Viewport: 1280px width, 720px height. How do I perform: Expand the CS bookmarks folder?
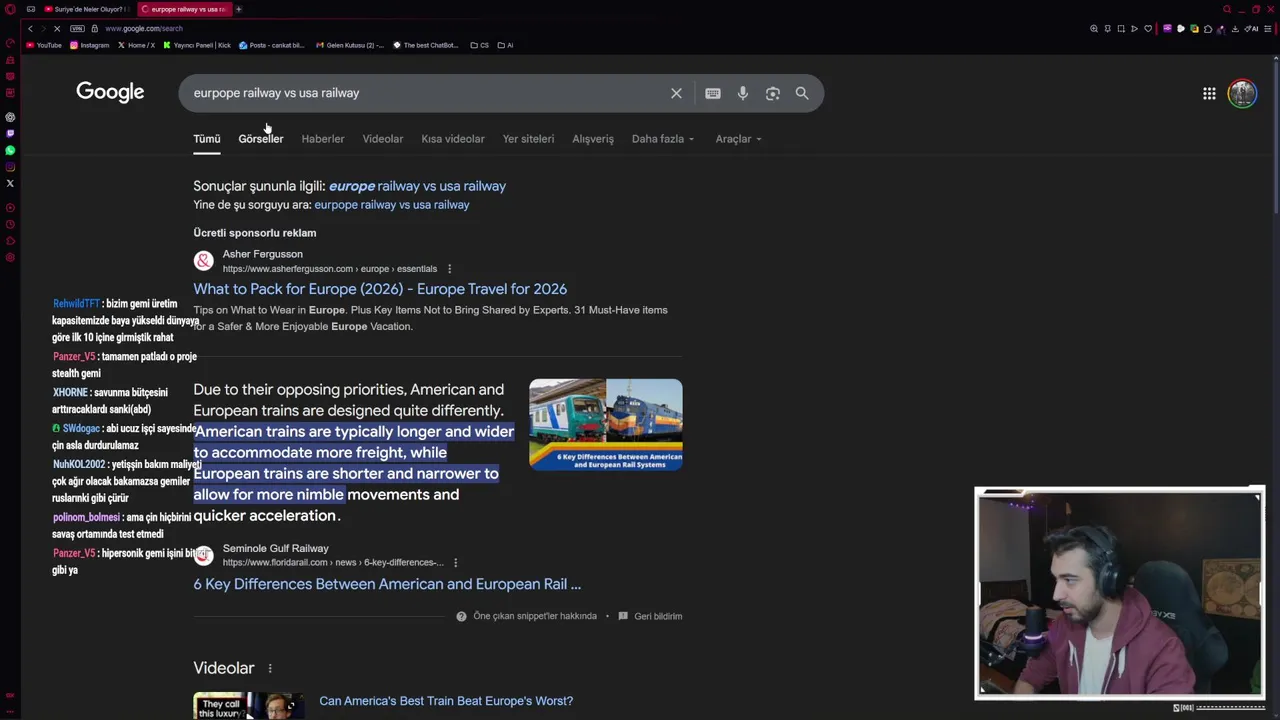coord(480,45)
